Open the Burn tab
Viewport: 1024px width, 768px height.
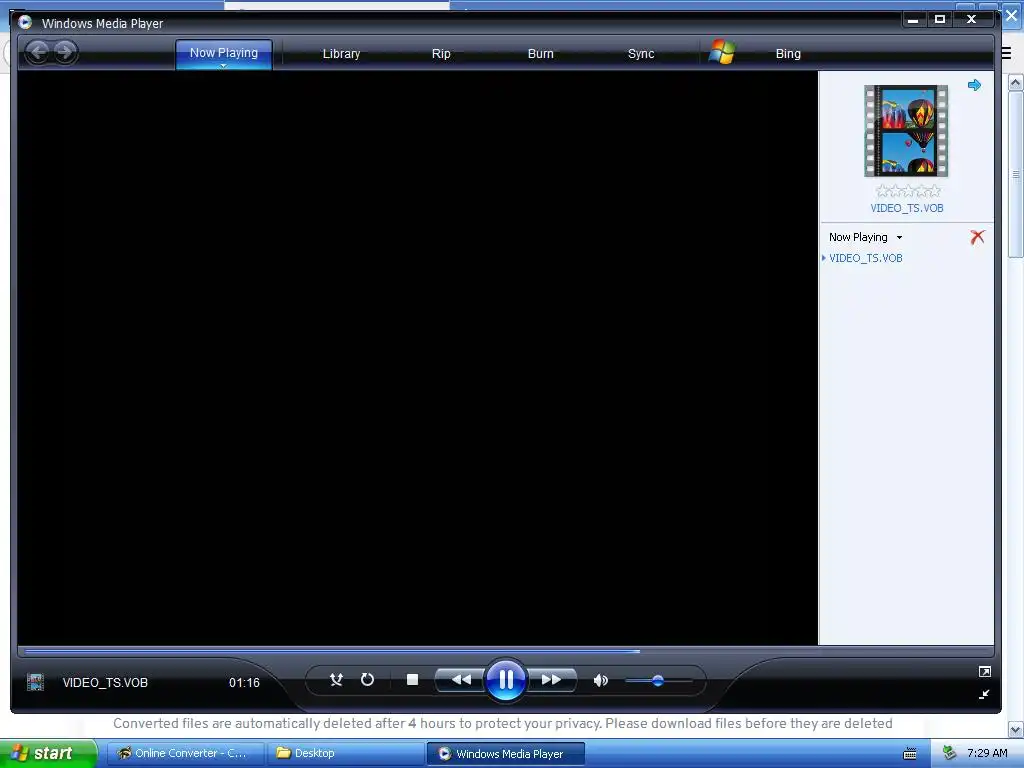(540, 54)
